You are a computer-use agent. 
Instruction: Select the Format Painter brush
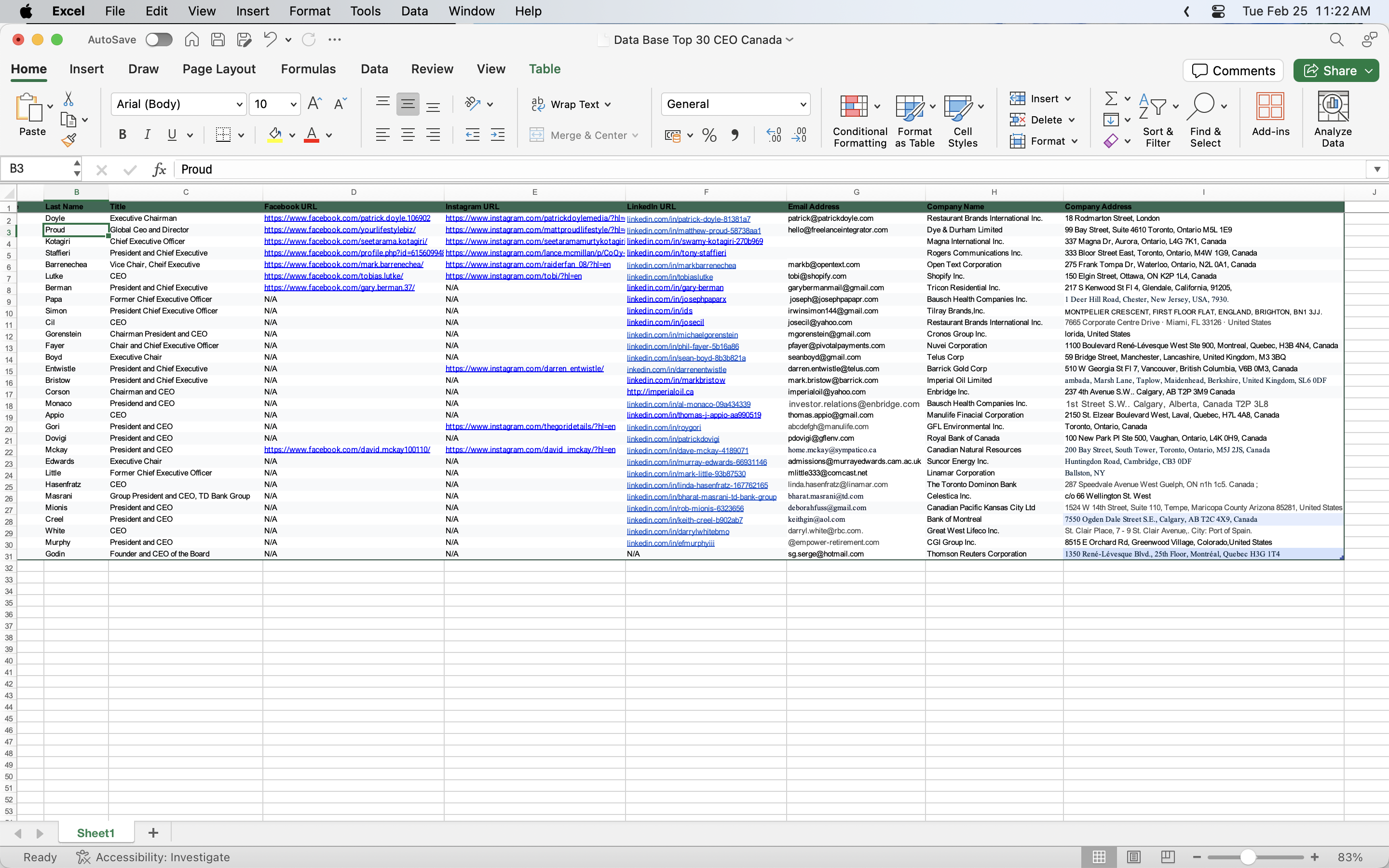click(68, 140)
